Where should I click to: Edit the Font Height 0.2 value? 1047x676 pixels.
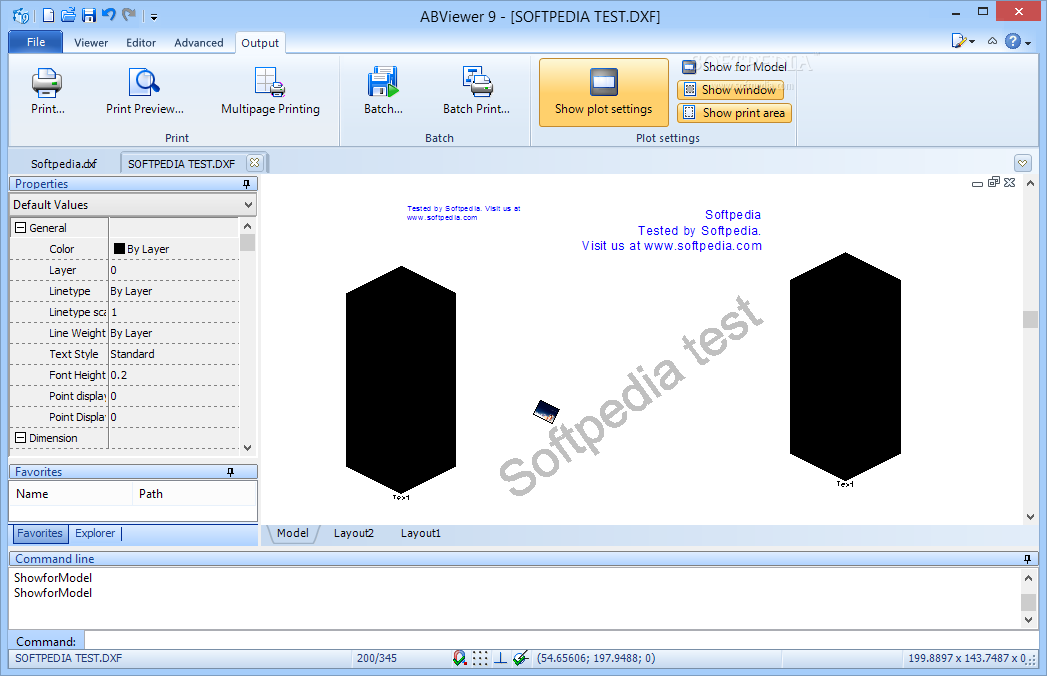pyautogui.click(x=174, y=375)
